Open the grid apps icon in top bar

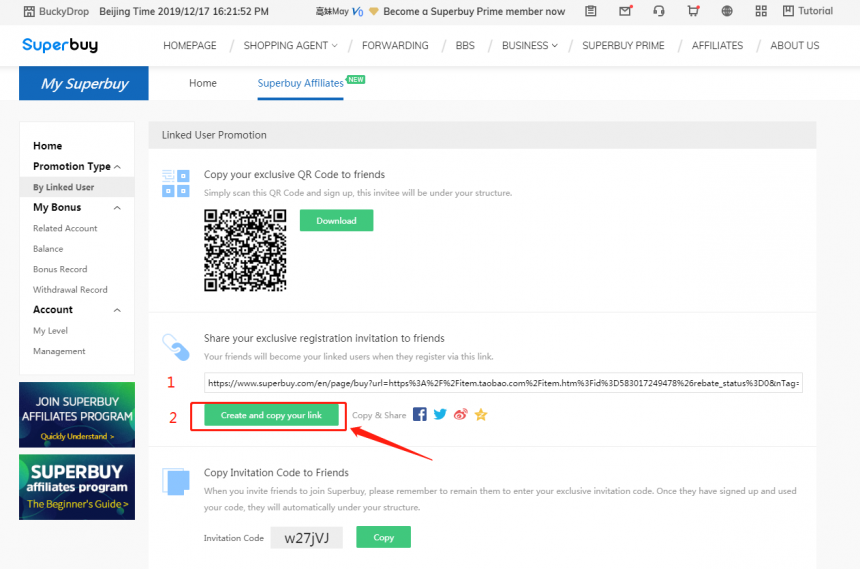click(761, 12)
